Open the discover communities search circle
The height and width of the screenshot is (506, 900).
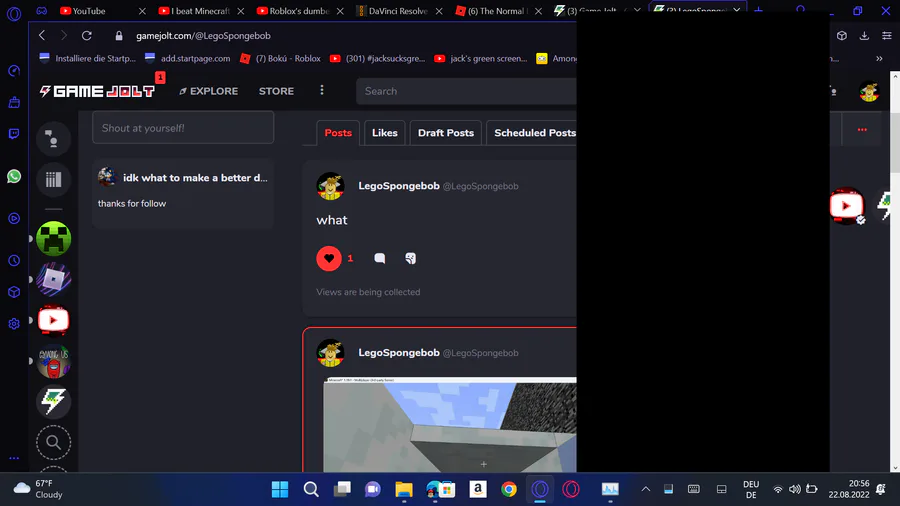click(53, 442)
